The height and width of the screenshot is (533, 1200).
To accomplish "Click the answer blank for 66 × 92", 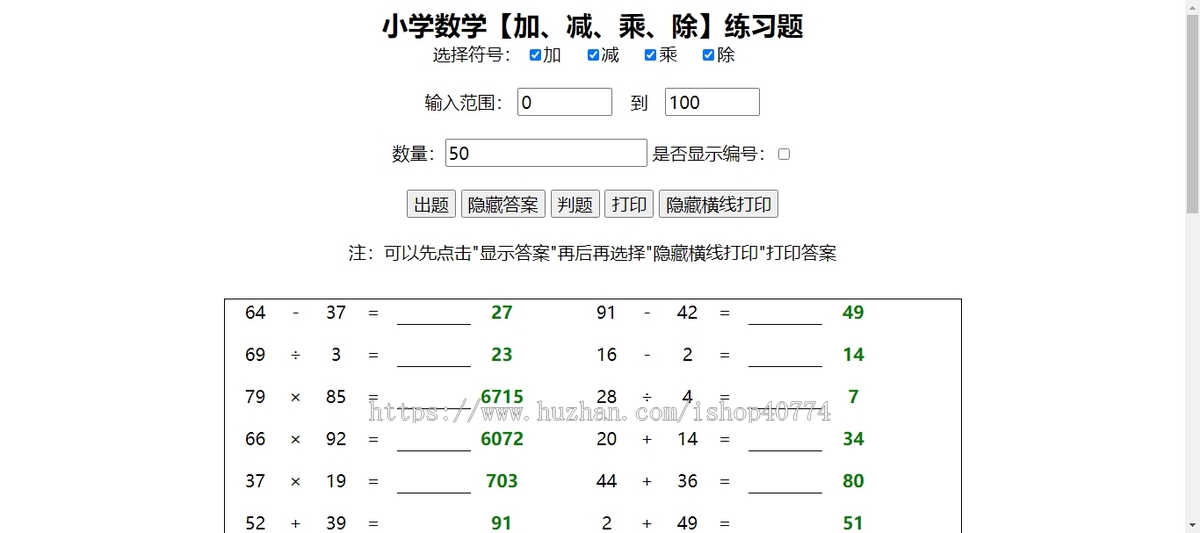I will tap(434, 439).
